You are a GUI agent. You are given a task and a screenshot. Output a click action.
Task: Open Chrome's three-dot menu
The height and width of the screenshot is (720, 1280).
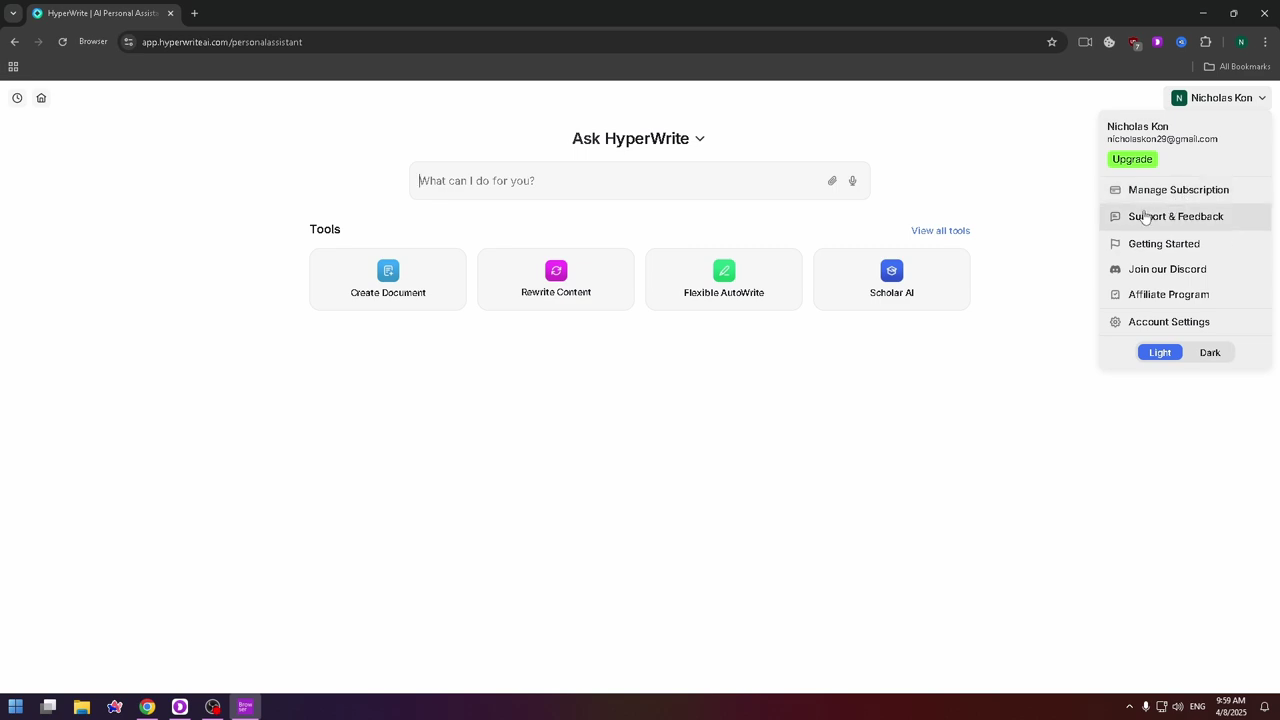pyautogui.click(x=1266, y=42)
